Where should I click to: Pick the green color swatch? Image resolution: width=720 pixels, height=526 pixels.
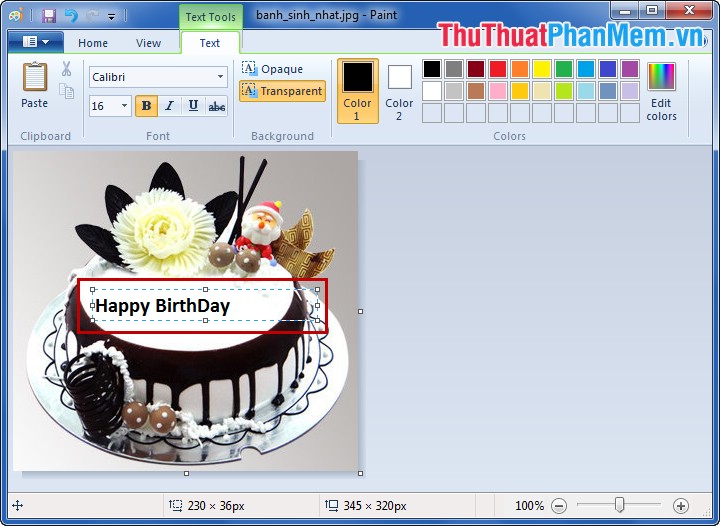tap(564, 69)
